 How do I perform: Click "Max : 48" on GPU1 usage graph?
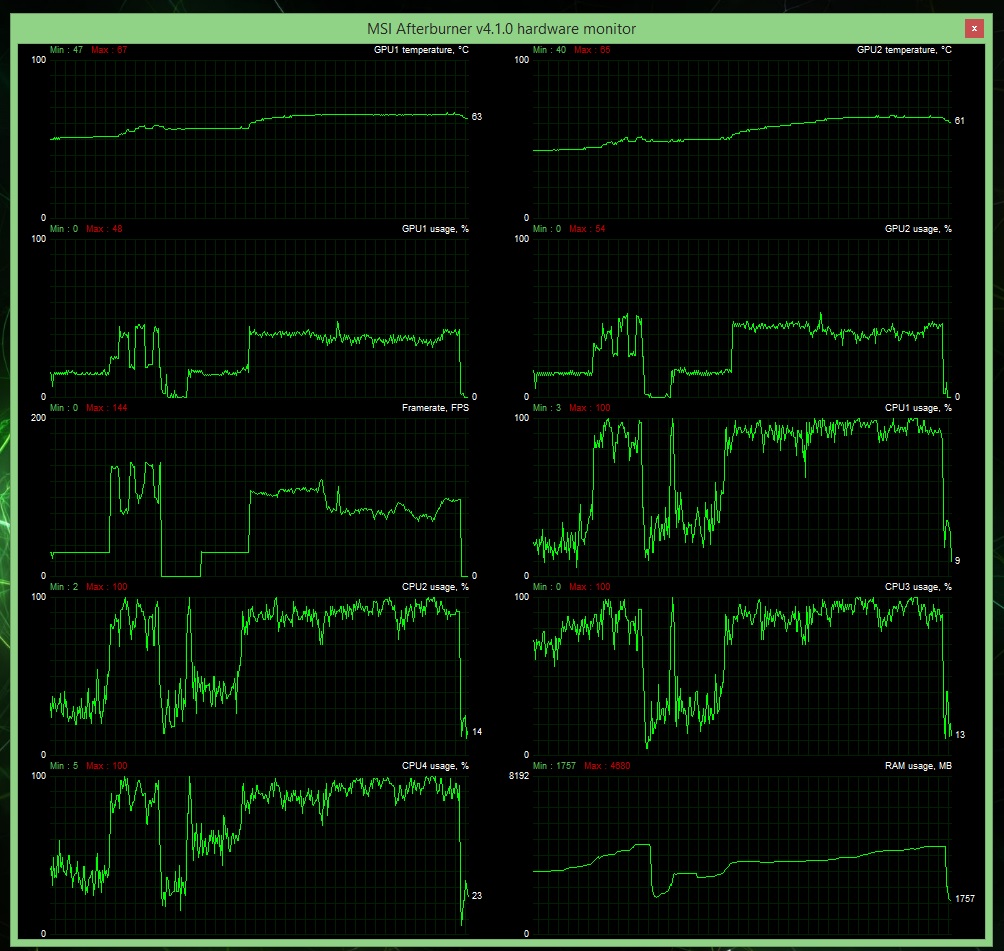(104, 229)
